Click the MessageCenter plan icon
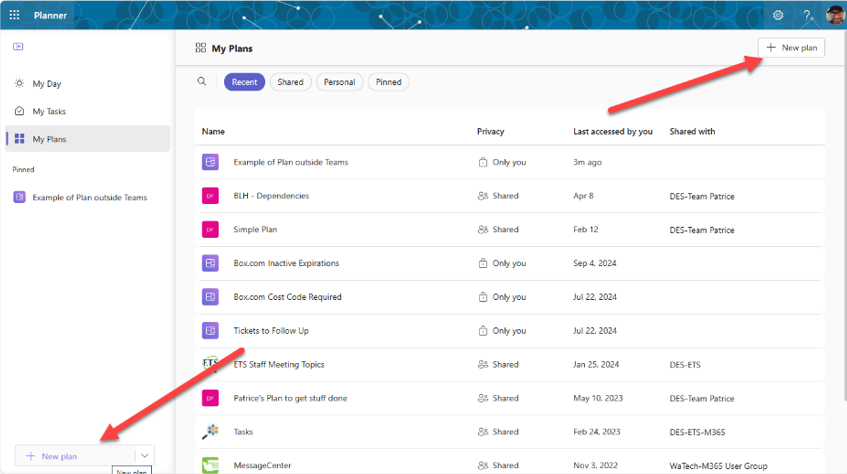 tap(211, 465)
